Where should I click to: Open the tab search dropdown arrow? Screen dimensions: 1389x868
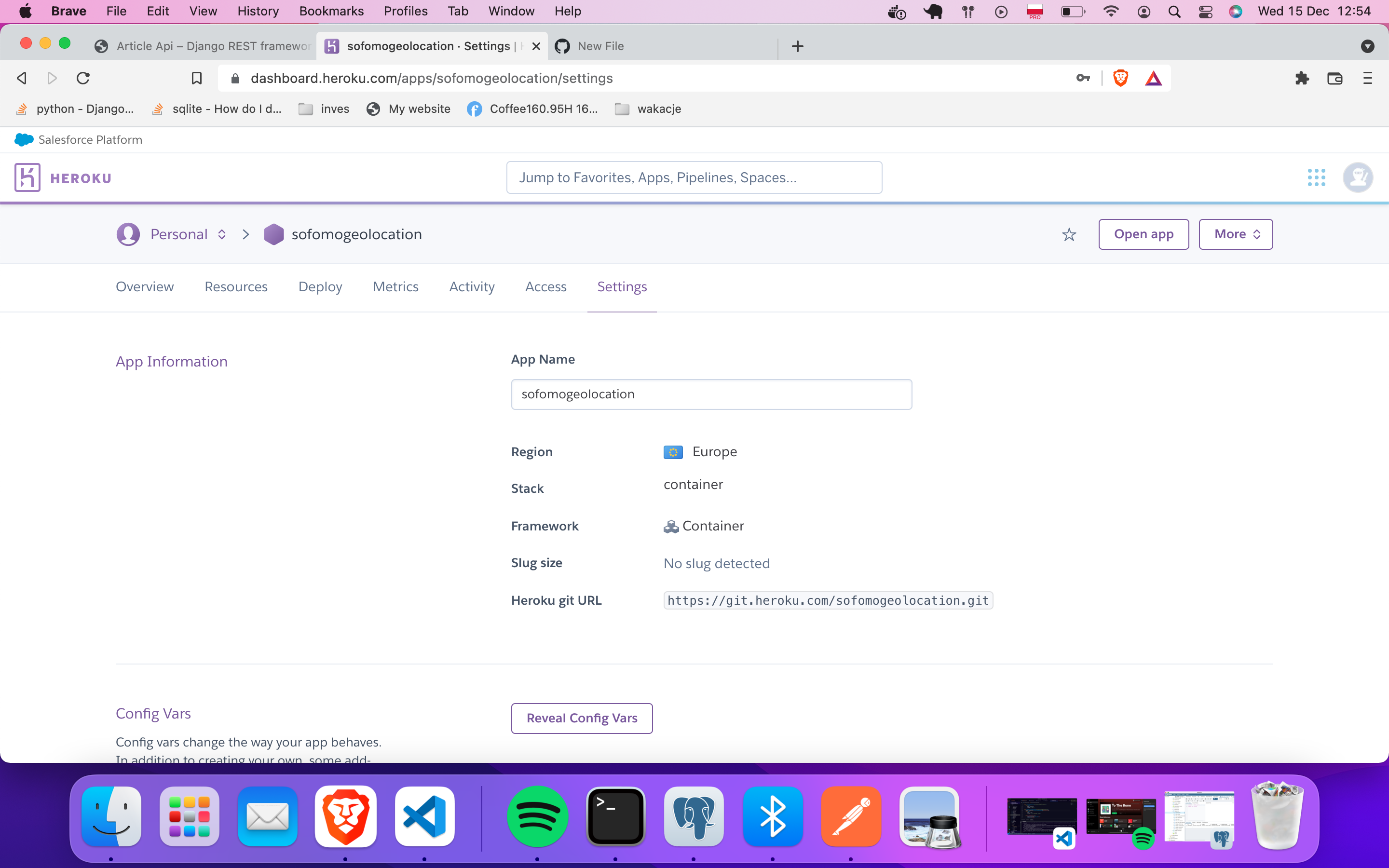1367,46
